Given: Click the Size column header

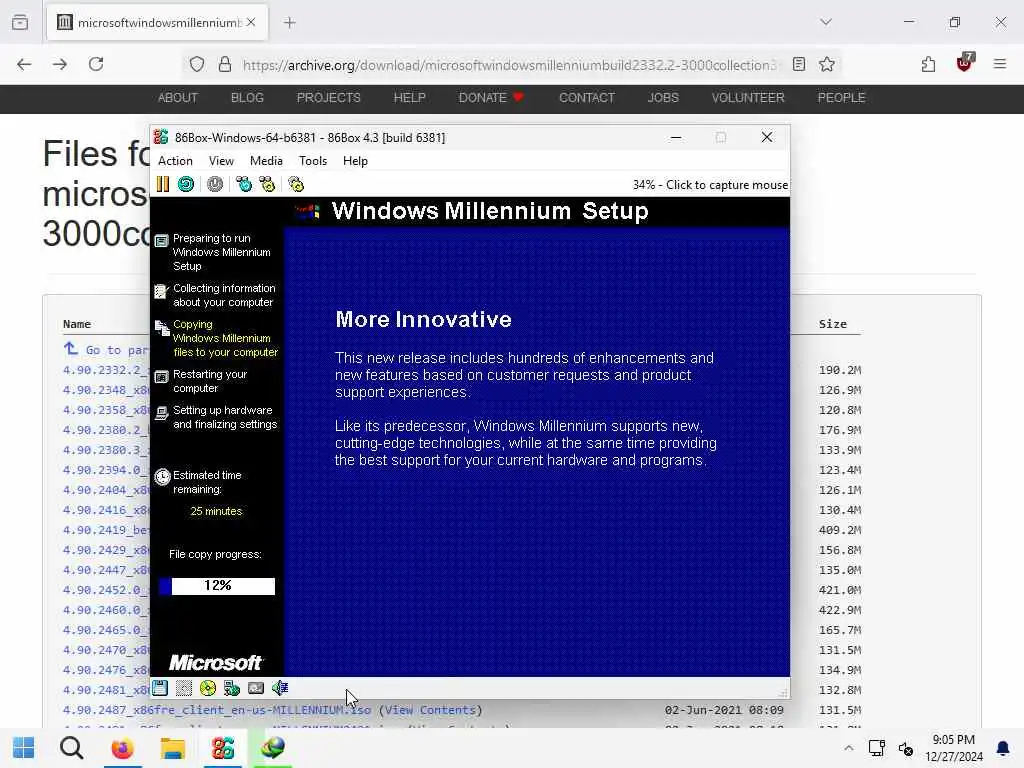Looking at the screenshot, I should 833,324.
